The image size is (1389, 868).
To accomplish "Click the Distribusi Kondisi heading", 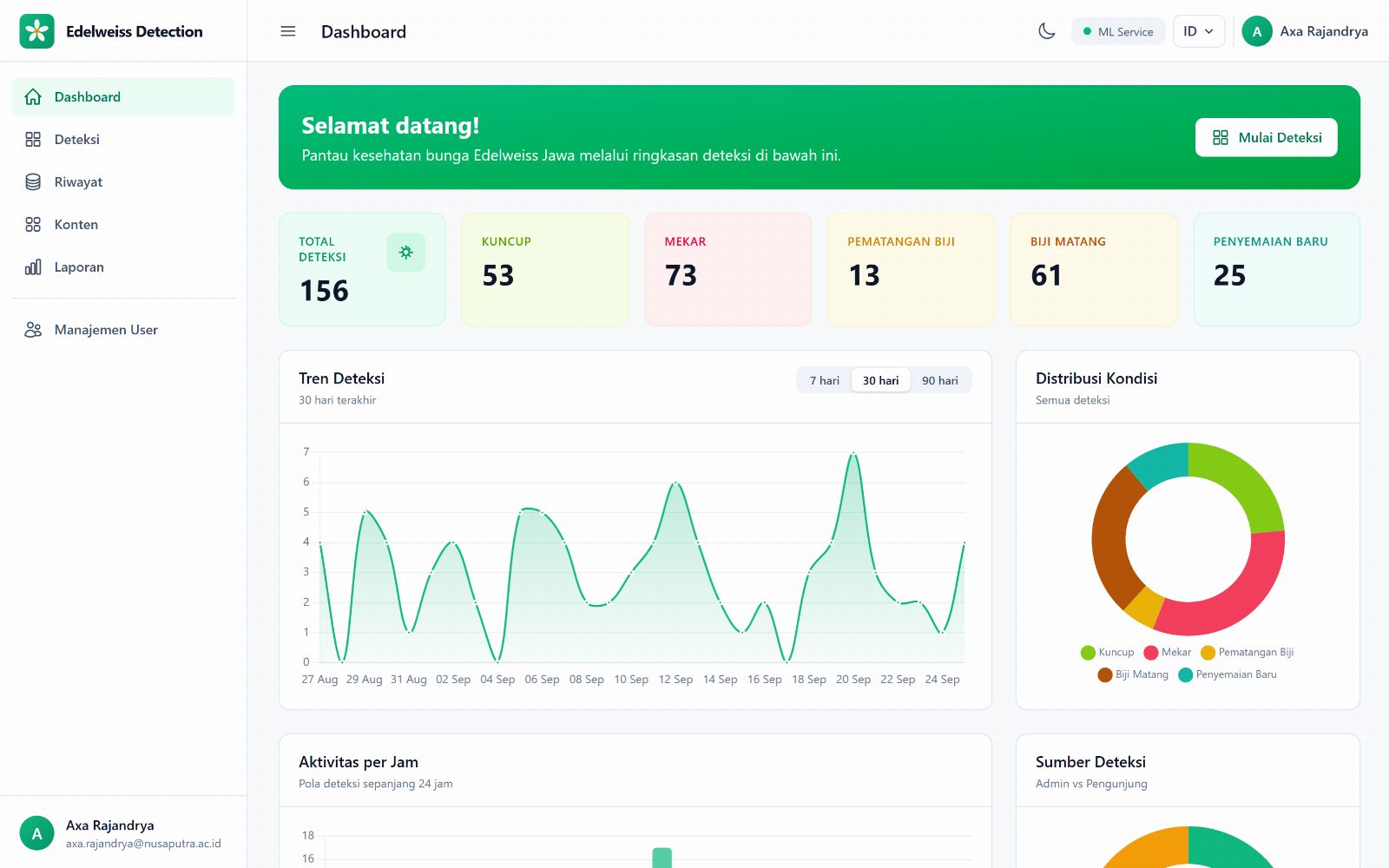I will (1096, 378).
